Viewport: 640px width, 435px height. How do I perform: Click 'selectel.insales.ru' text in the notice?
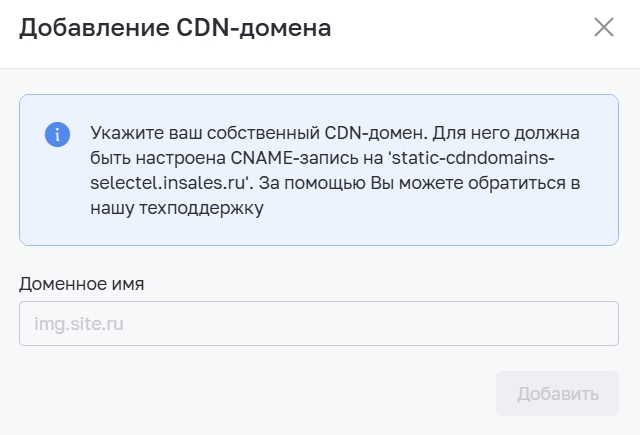pos(169,183)
